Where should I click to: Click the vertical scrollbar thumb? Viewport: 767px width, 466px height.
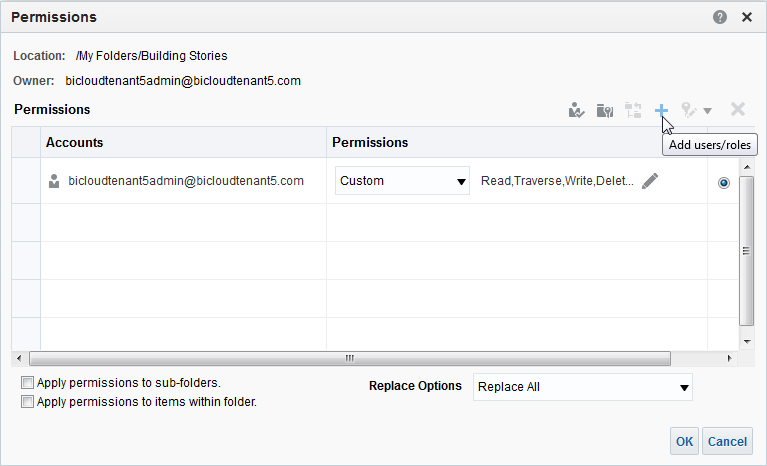pyautogui.click(x=746, y=251)
